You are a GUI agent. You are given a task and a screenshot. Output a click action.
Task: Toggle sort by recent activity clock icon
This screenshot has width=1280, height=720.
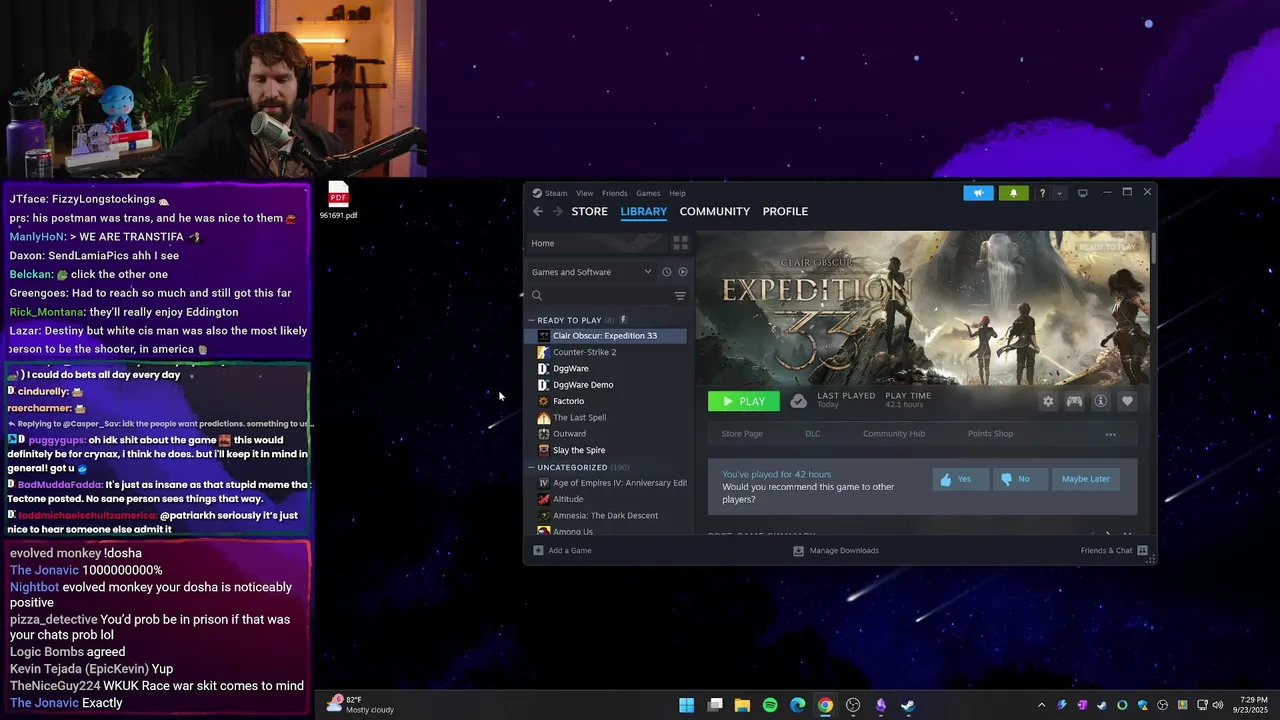tap(666, 272)
